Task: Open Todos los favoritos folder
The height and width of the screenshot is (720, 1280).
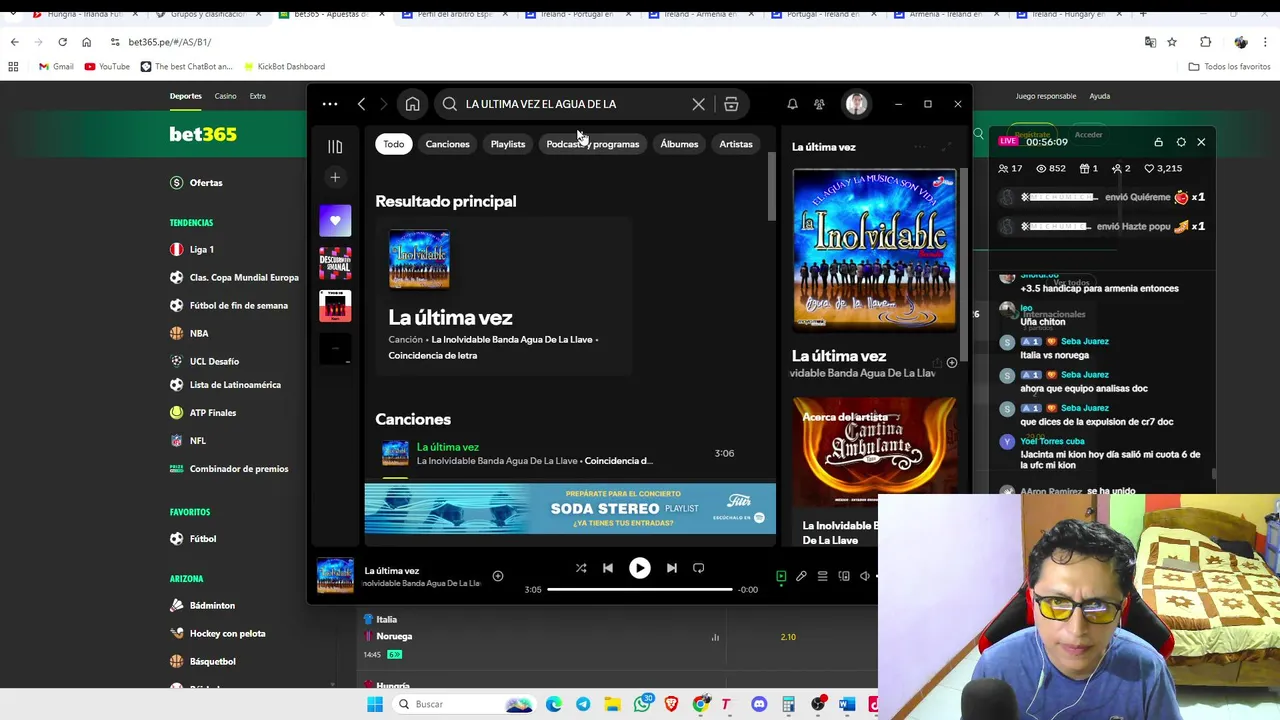Action: [1229, 66]
